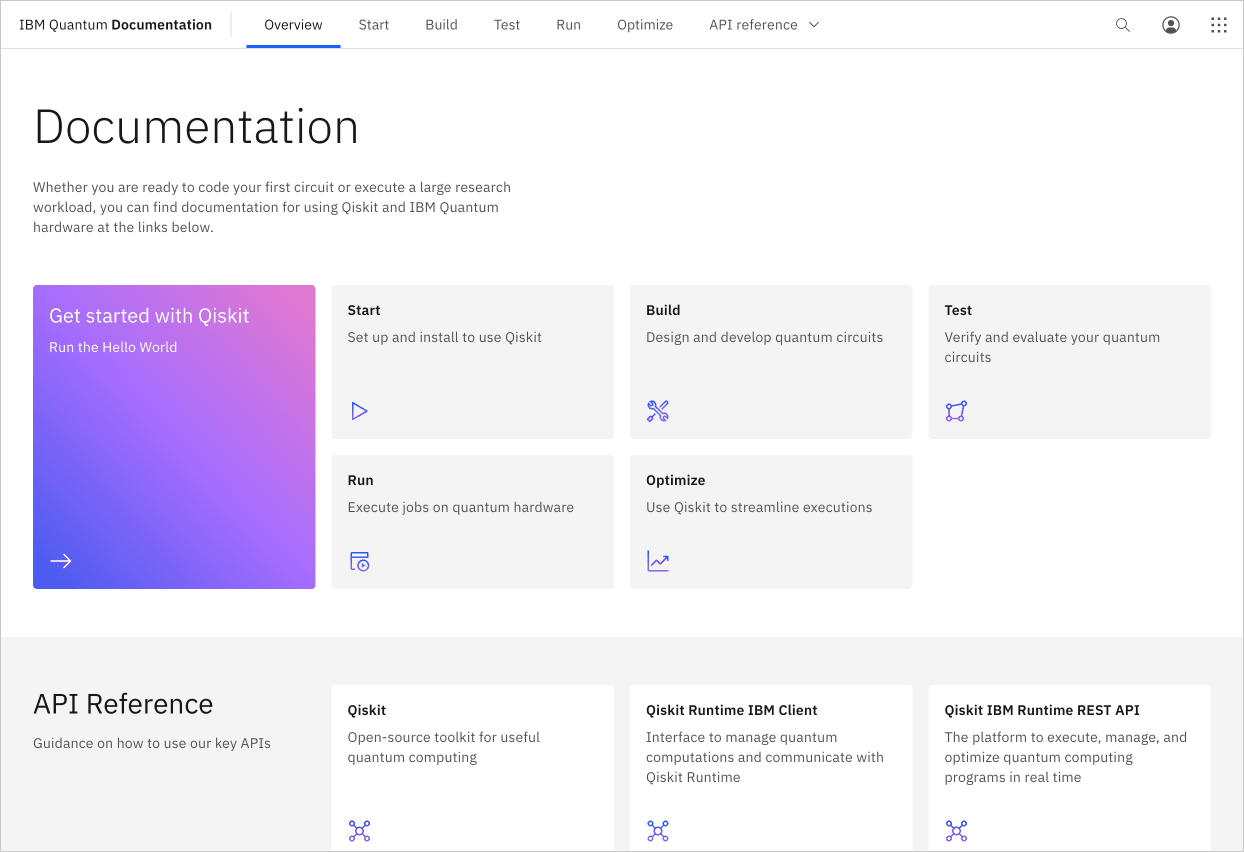1244x852 pixels.
Task: Click the play icon in Start card
Action: pyautogui.click(x=359, y=411)
